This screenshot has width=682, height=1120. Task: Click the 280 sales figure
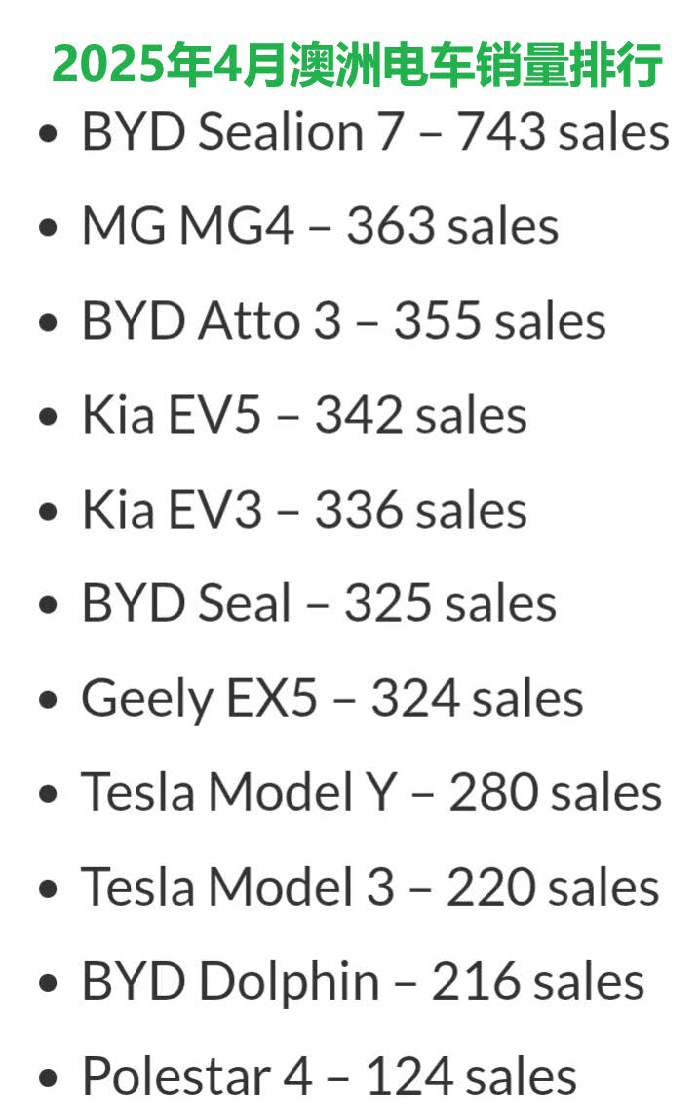(555, 792)
